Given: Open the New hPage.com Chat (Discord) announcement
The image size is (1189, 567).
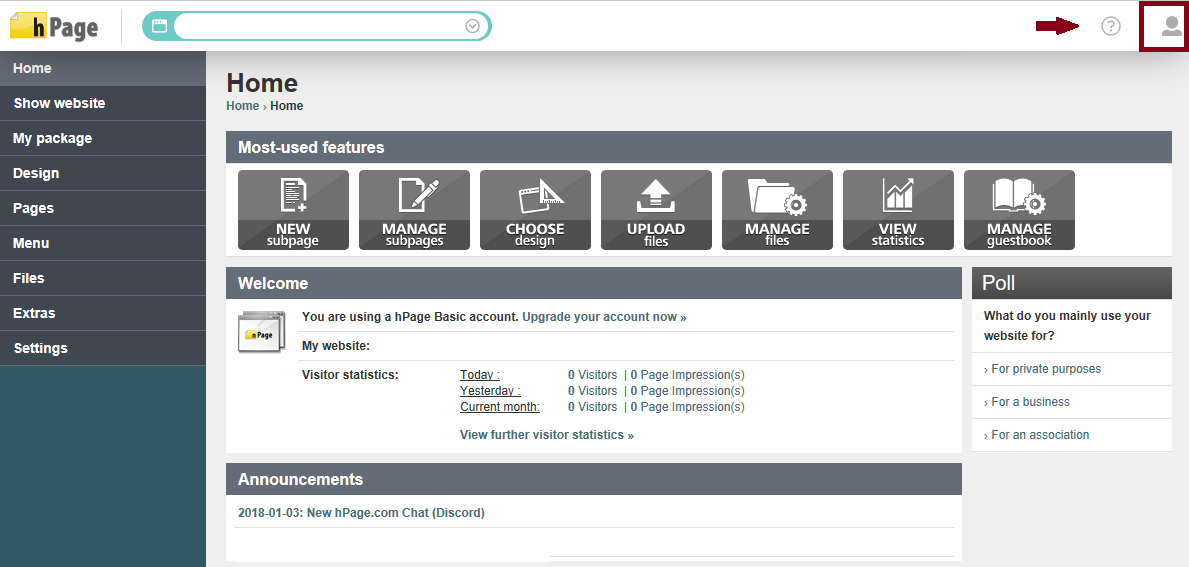Looking at the screenshot, I should 361,512.
